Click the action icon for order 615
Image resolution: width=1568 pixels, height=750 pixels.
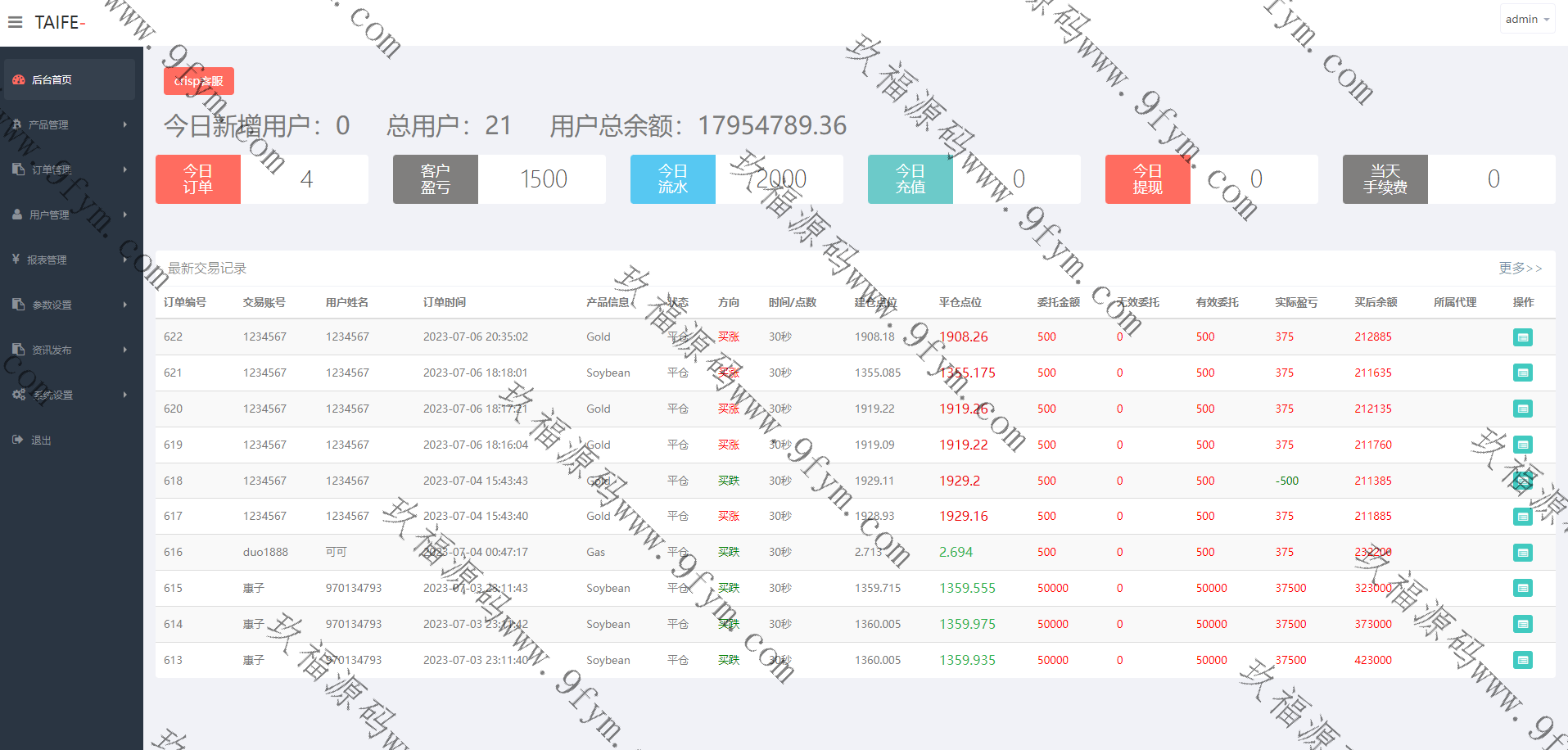[x=1522, y=588]
